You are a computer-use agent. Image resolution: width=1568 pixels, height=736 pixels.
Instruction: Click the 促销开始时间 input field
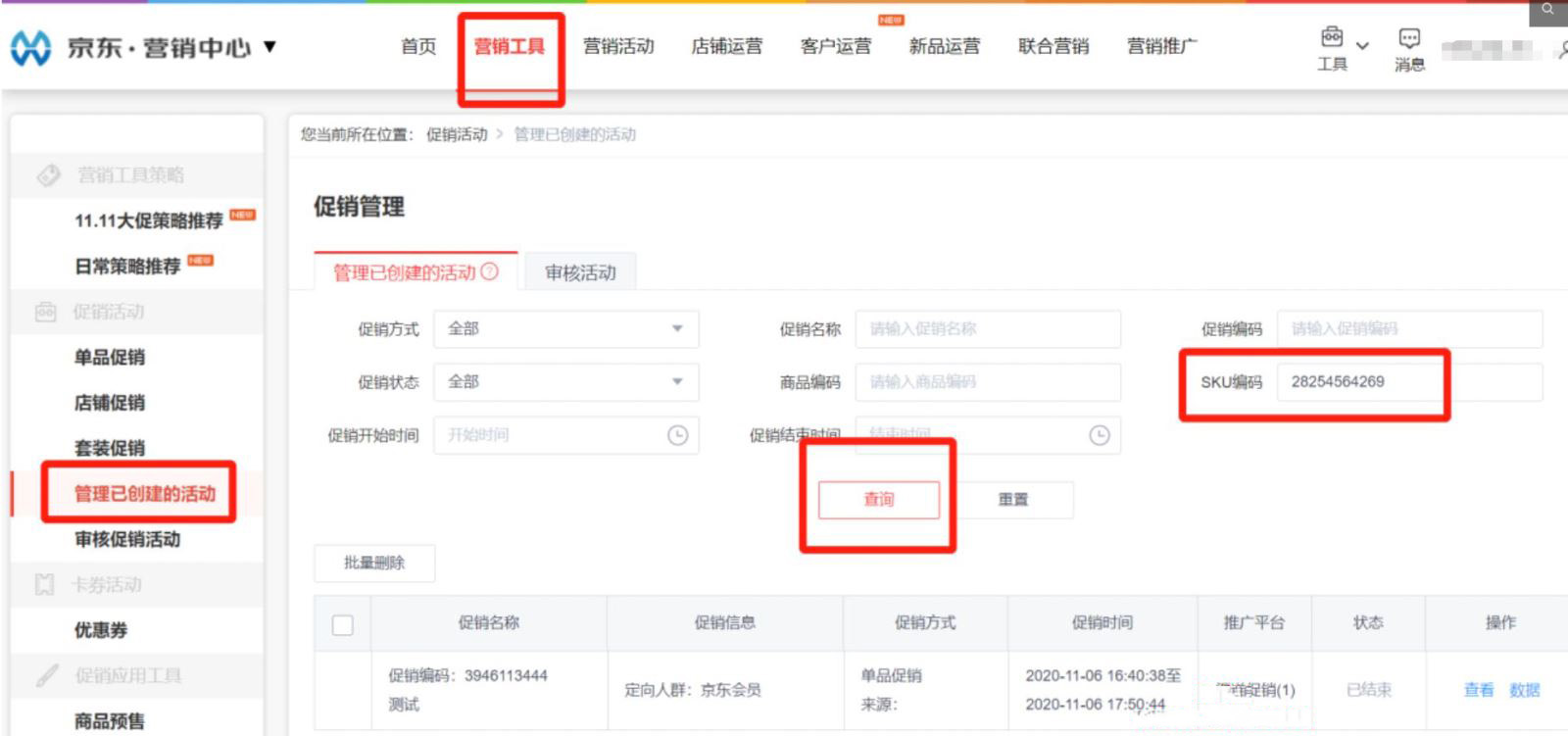pyautogui.click(x=566, y=435)
